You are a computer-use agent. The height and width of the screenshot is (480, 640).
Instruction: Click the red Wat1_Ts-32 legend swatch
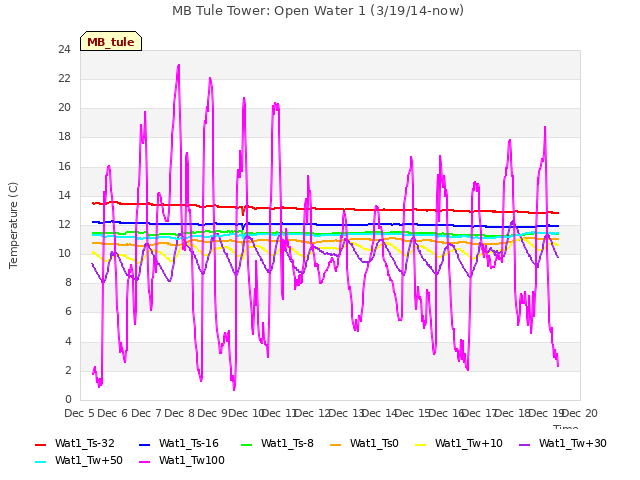pos(41,444)
